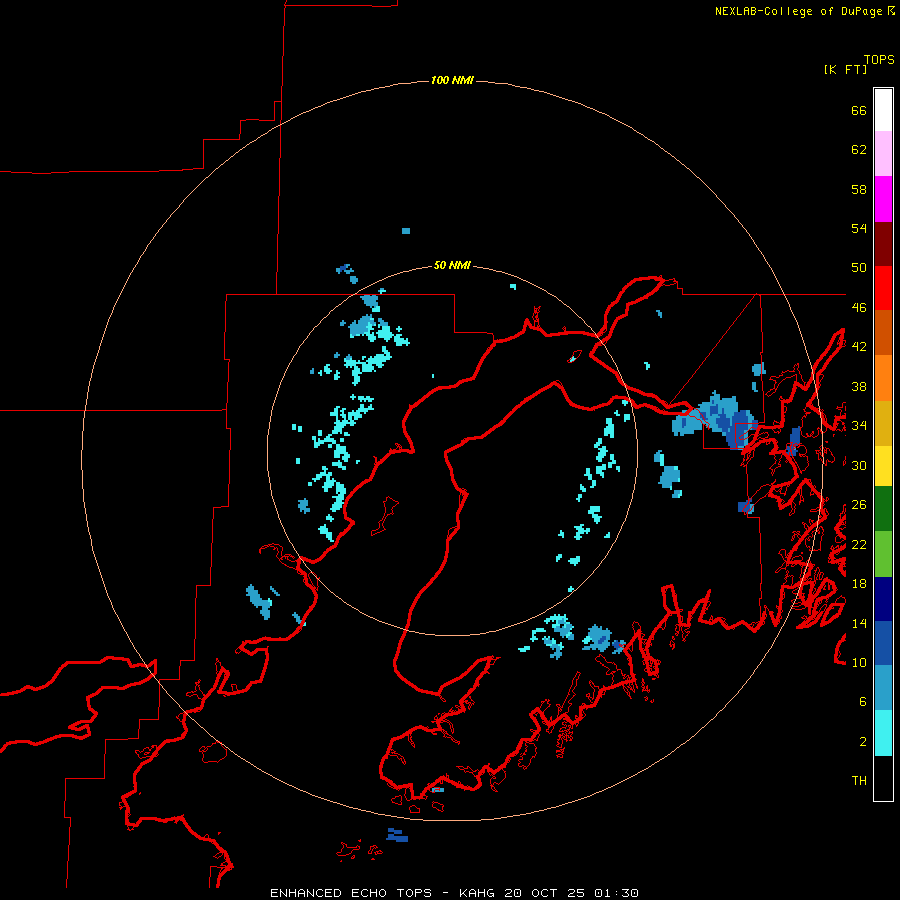Click the dark orange legend swatch
Screen dimensions: 900x900
(x=883, y=332)
